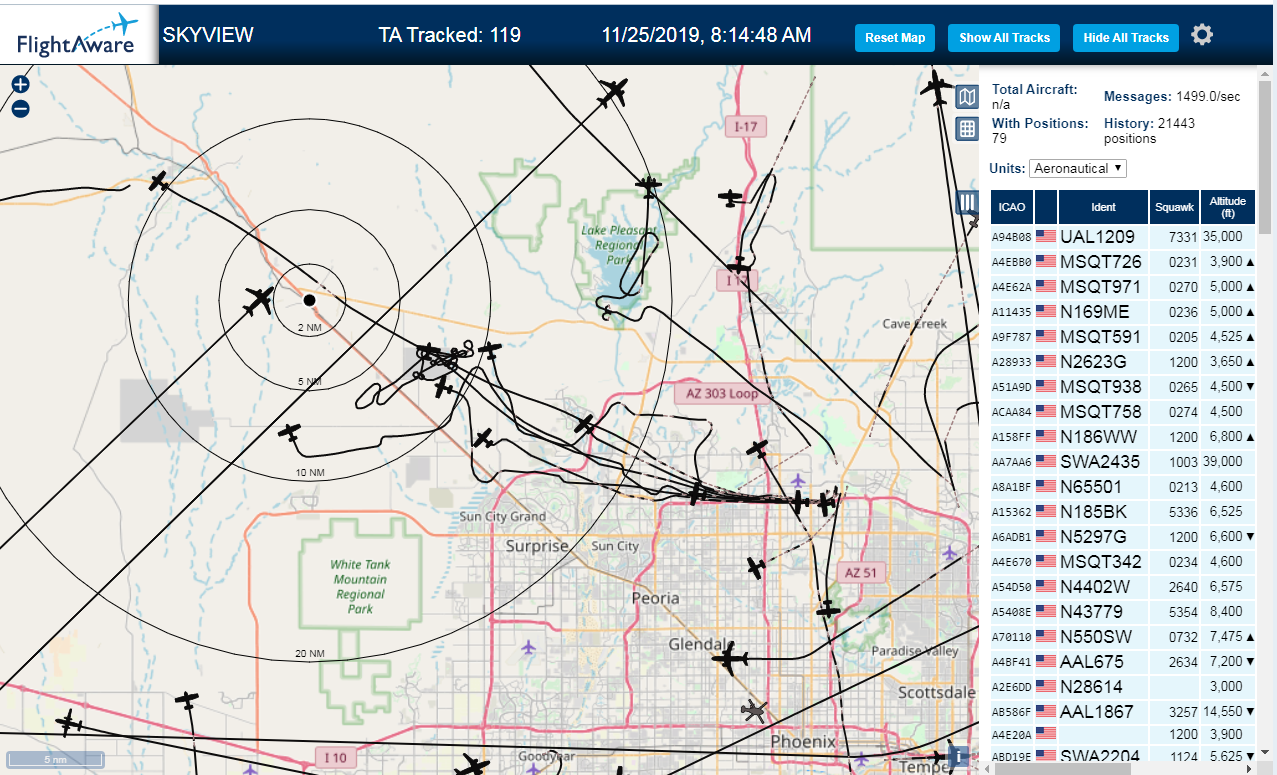This screenshot has height=775, width=1277.
Task: Click the grid table icon beside the sidebar
Action: pyautogui.click(x=967, y=128)
